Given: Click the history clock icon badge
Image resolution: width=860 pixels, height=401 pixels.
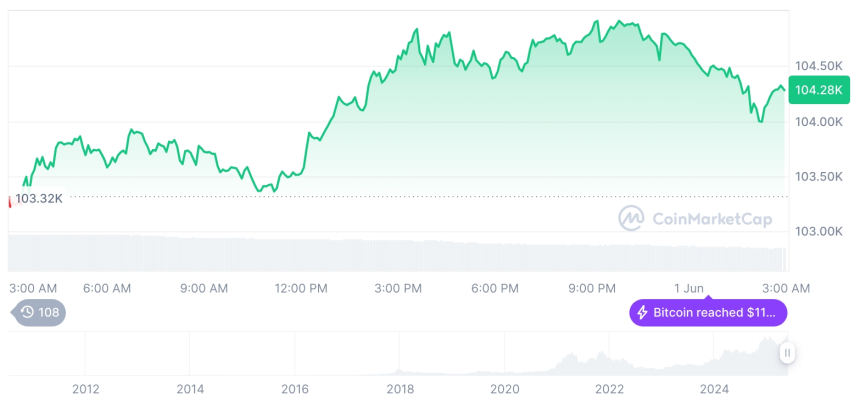Looking at the screenshot, I should [27, 312].
